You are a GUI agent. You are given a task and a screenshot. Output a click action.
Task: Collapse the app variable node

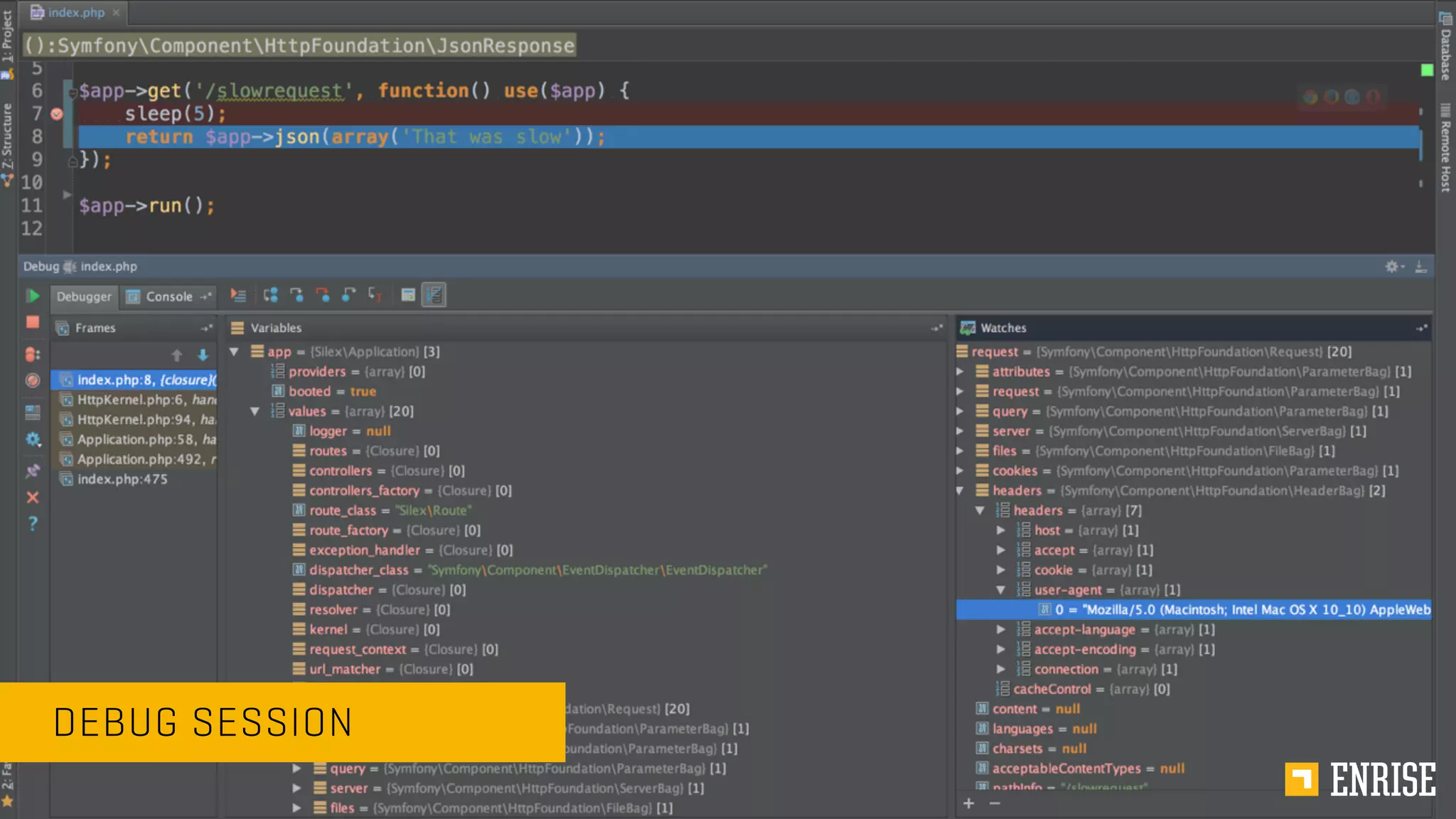(x=234, y=352)
